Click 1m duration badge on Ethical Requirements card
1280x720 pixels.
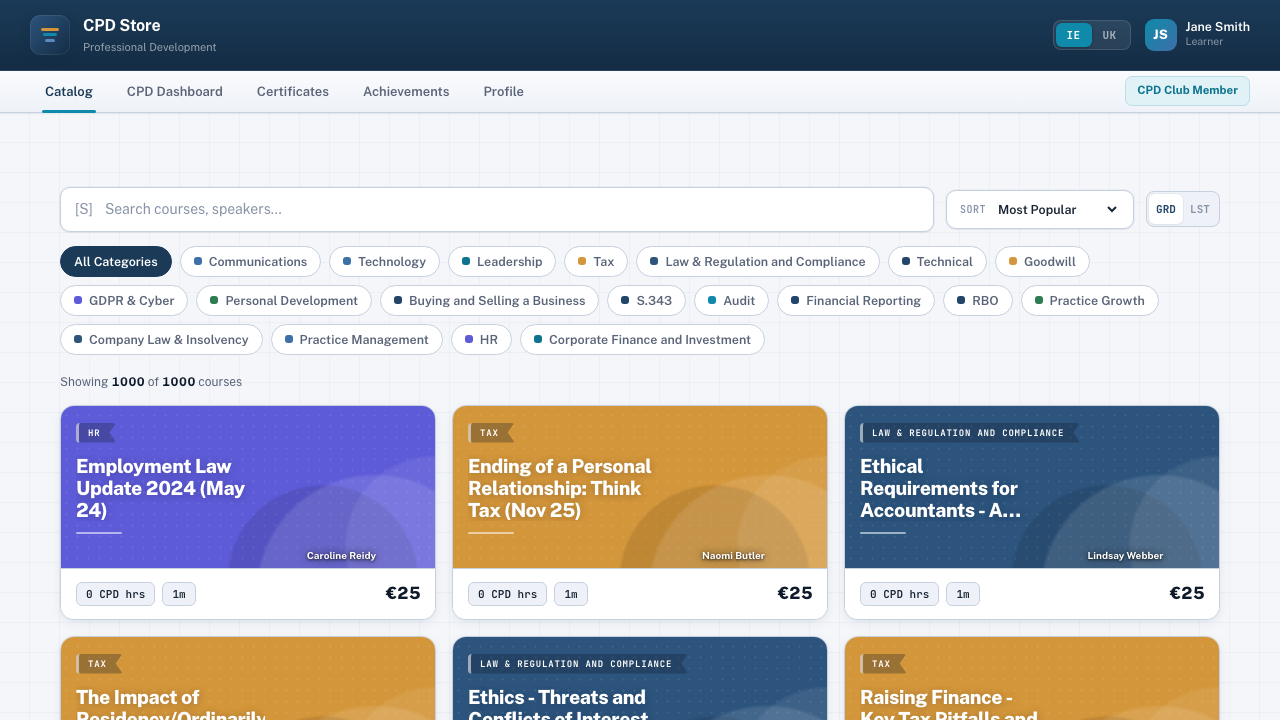tap(963, 594)
